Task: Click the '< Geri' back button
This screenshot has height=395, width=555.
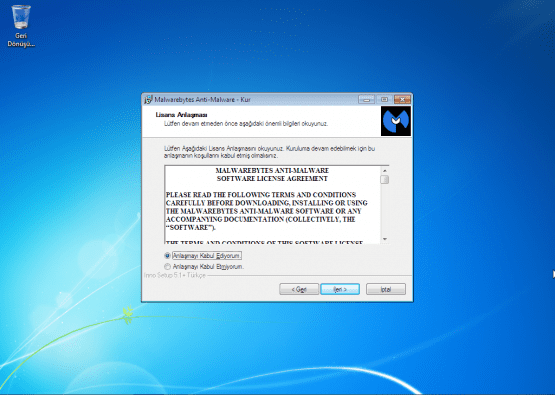Action: pos(299,289)
